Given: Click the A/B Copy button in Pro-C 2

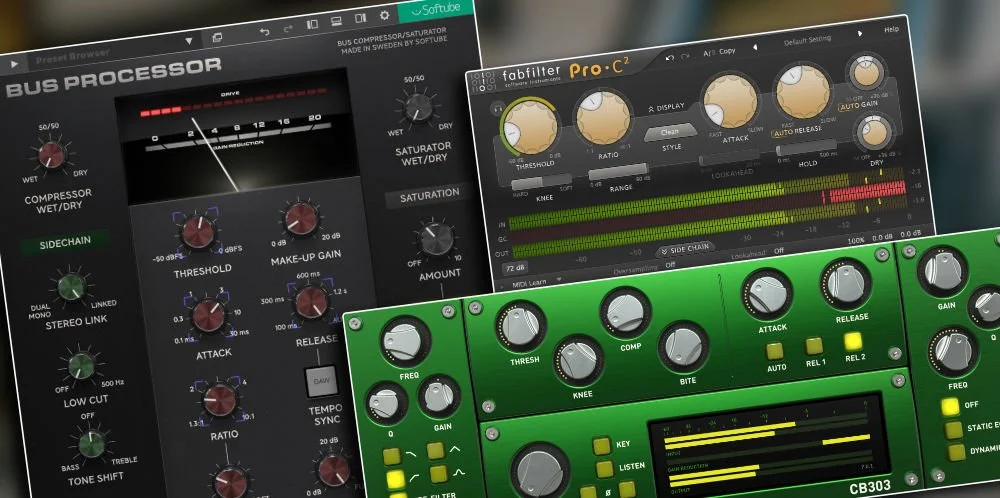Looking at the screenshot, I should [x=719, y=52].
